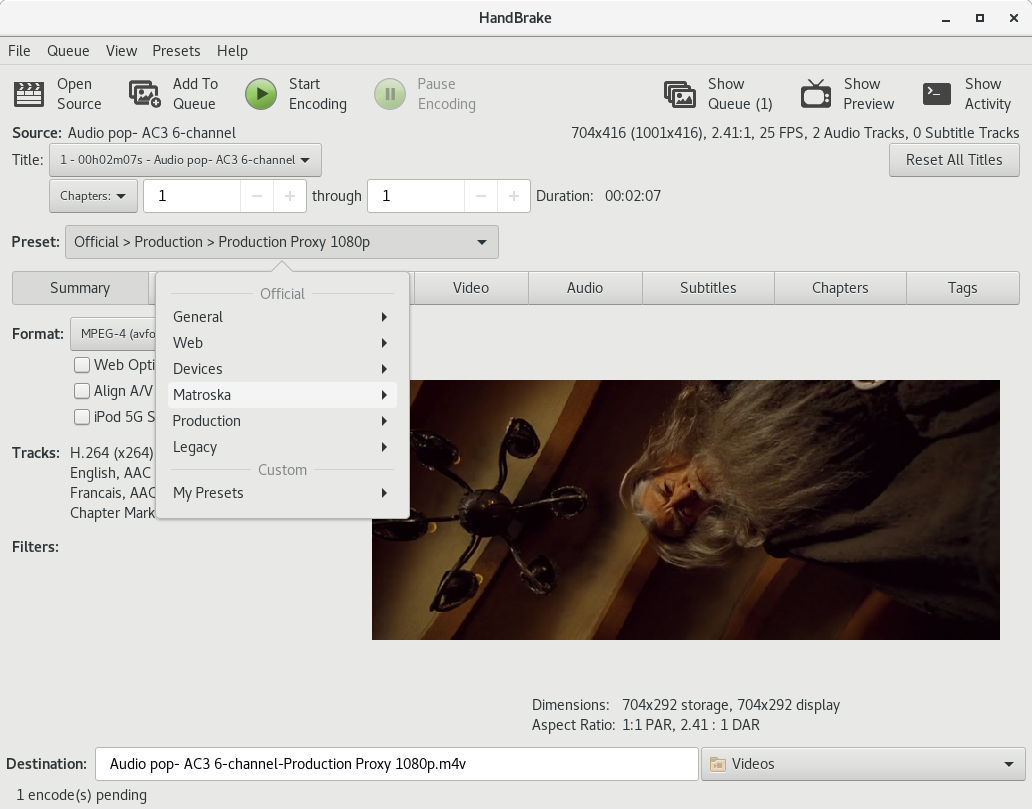Increase the ending chapter with the plus button
The image size is (1032, 809).
coord(513,196)
